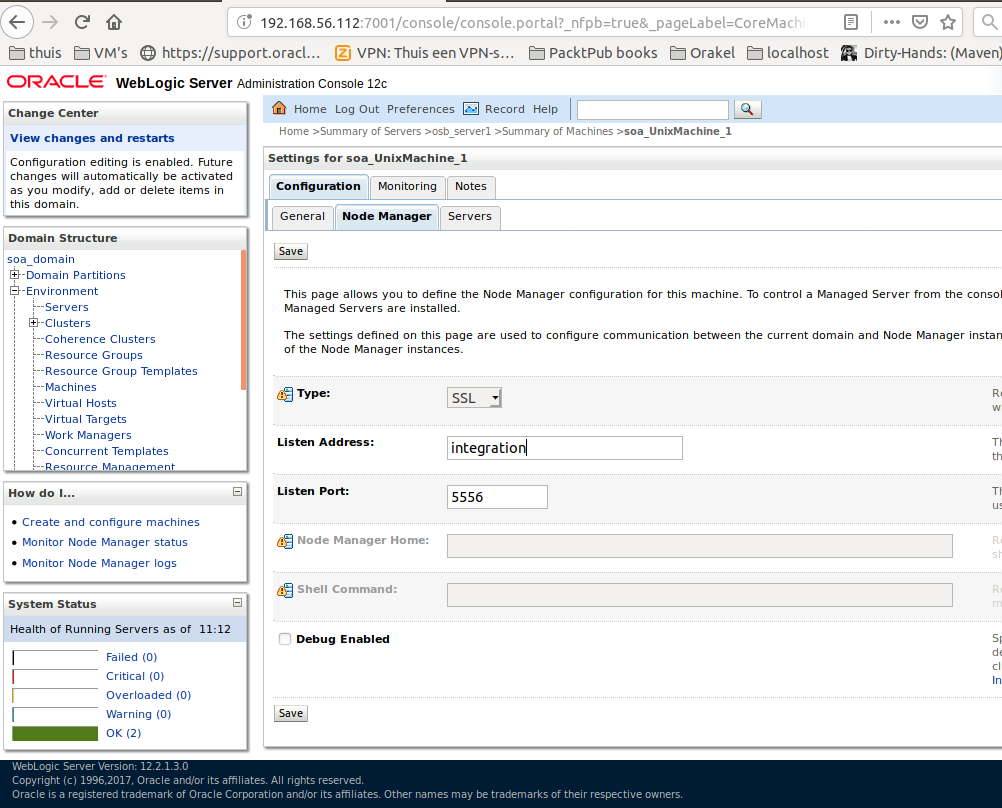
Task: Click the Listen Port input field
Action: [497, 497]
